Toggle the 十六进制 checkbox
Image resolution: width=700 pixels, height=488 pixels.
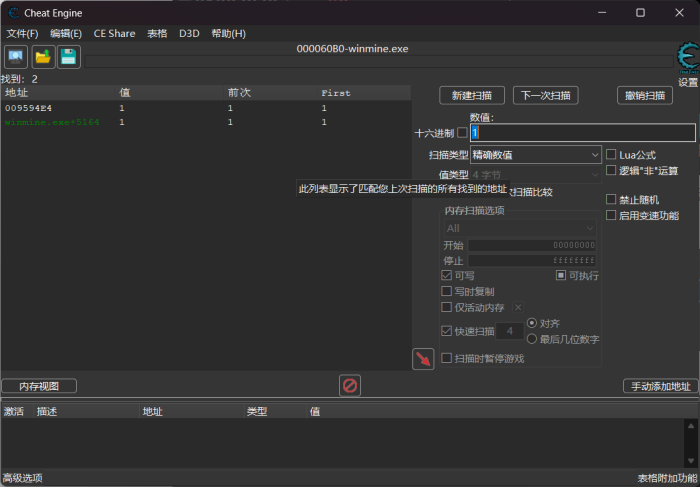[x=462, y=133]
